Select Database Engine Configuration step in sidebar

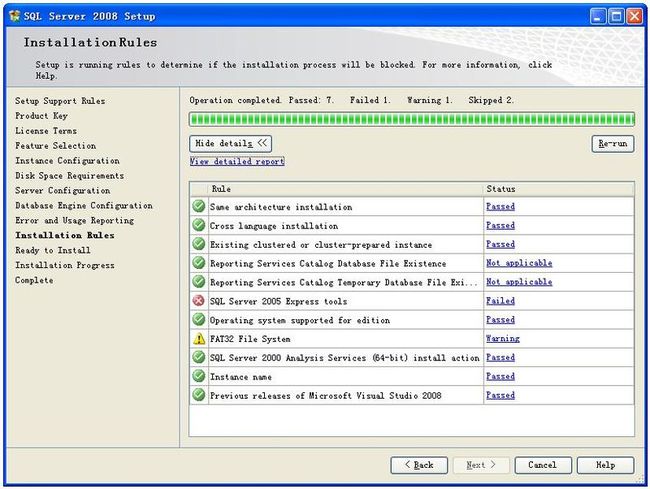(84, 206)
